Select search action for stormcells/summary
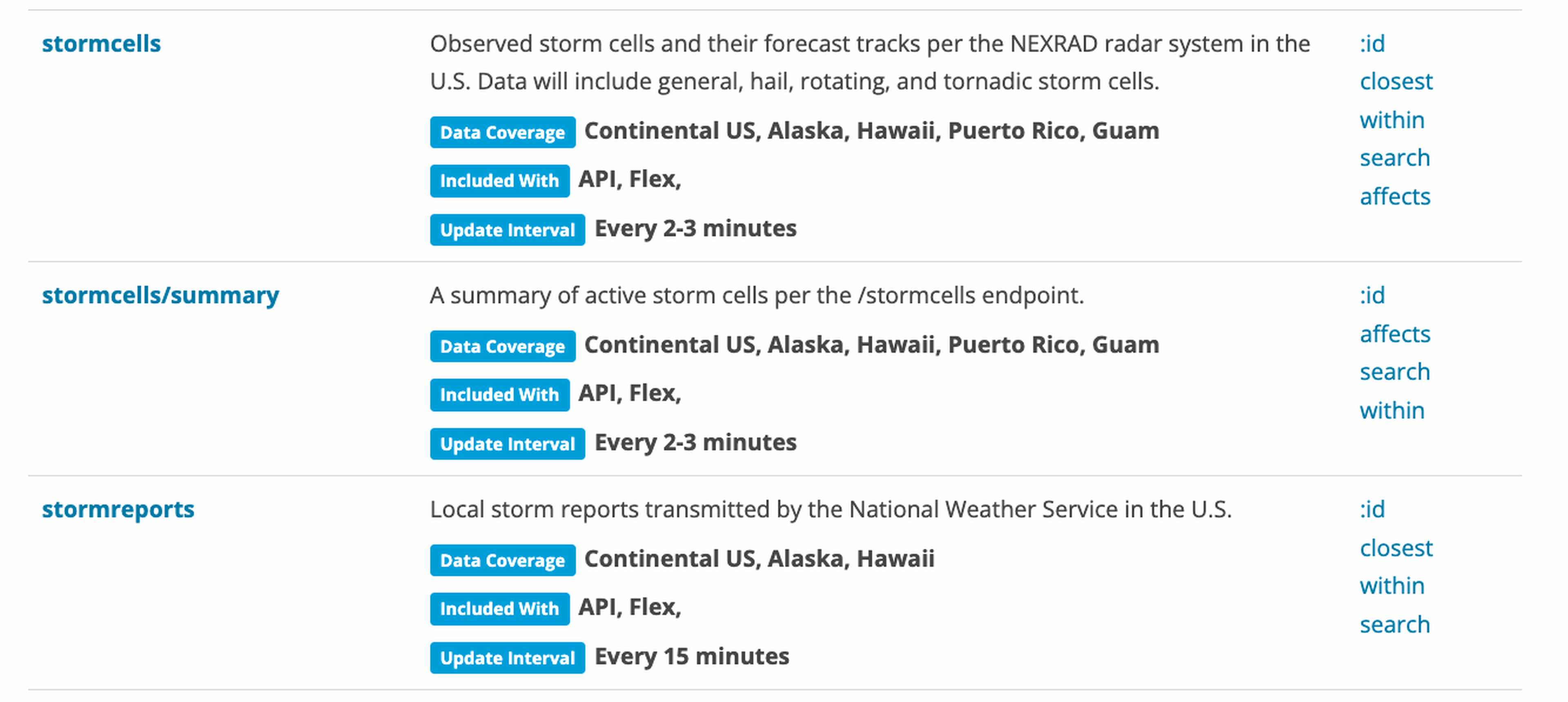This screenshot has width=1568, height=702. click(1394, 372)
